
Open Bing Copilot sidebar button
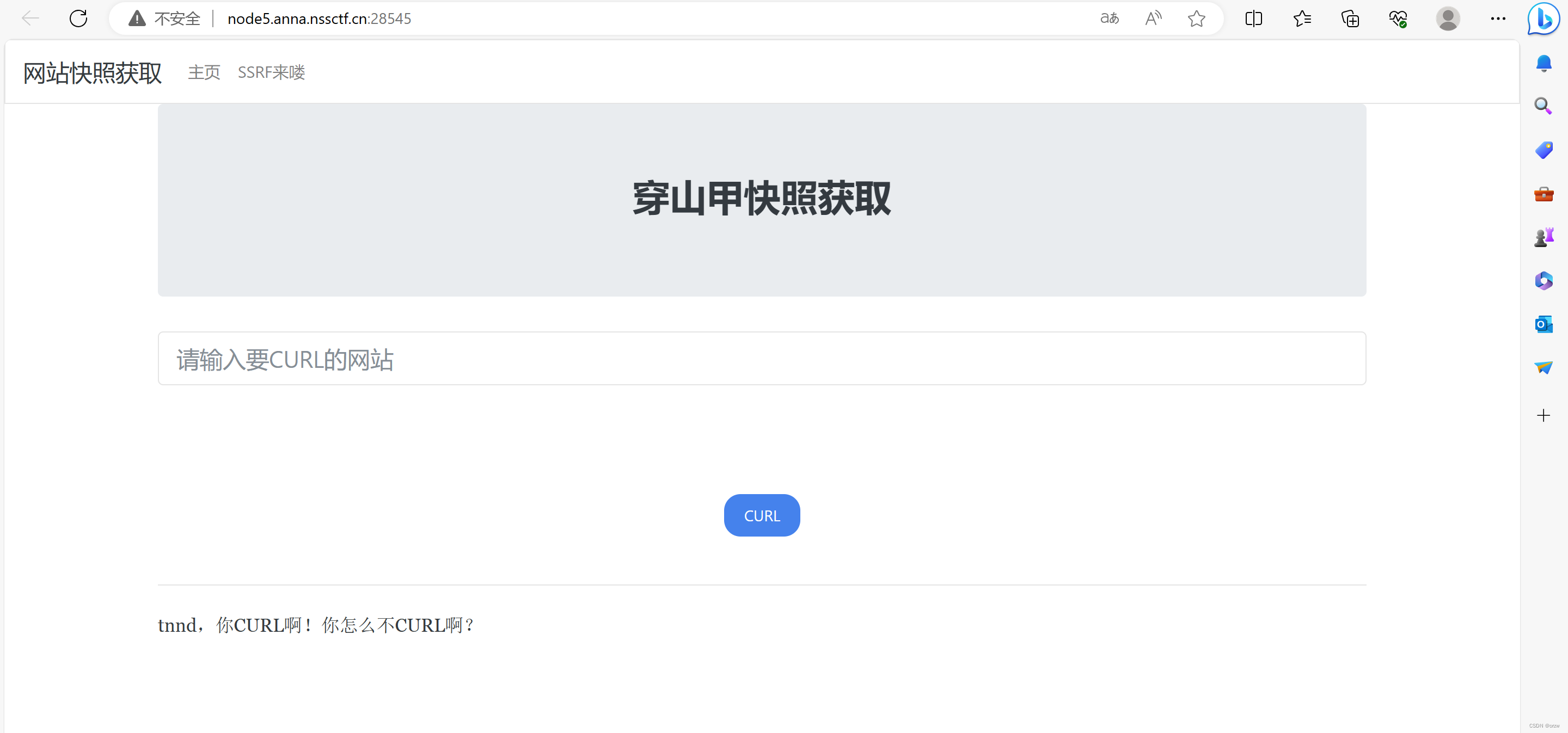pyautogui.click(x=1543, y=19)
